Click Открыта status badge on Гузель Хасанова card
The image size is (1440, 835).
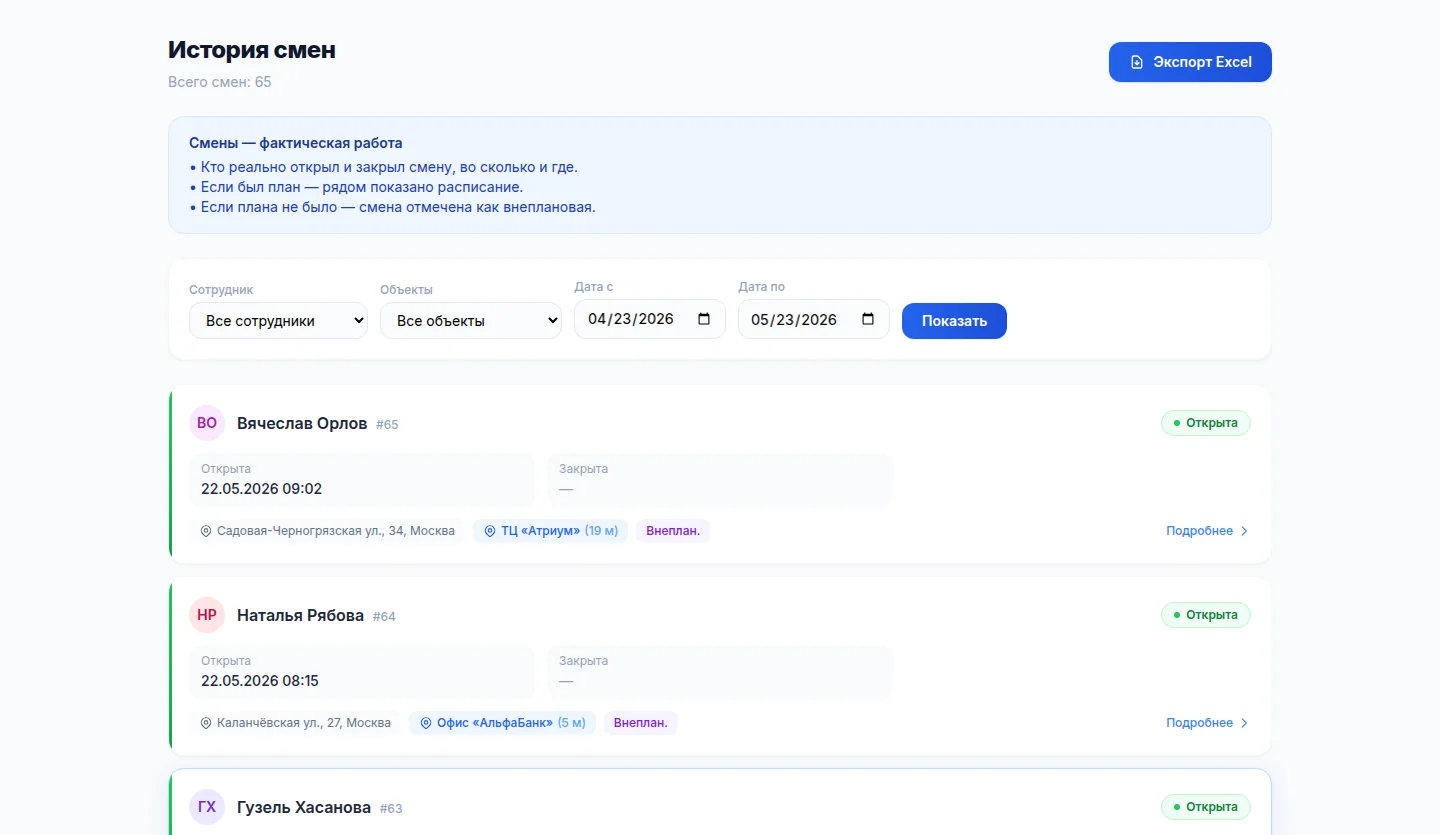pos(1205,807)
